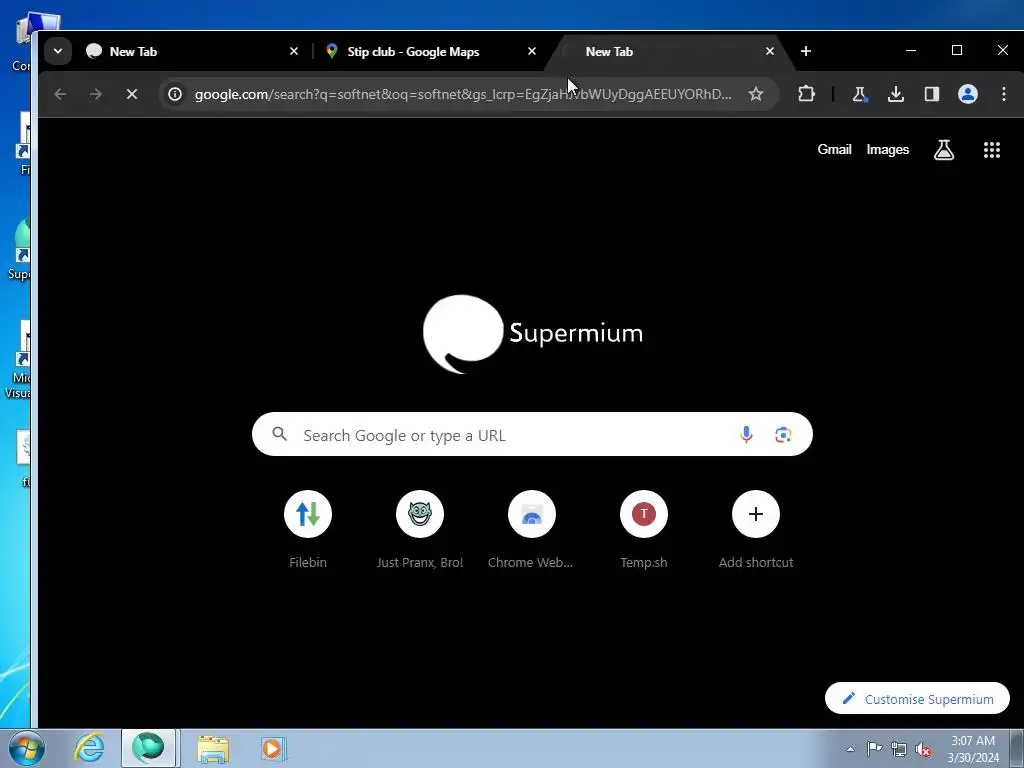Switch to the Stip club - Google Maps tab
The image size is (1024, 768).
[x=431, y=51]
